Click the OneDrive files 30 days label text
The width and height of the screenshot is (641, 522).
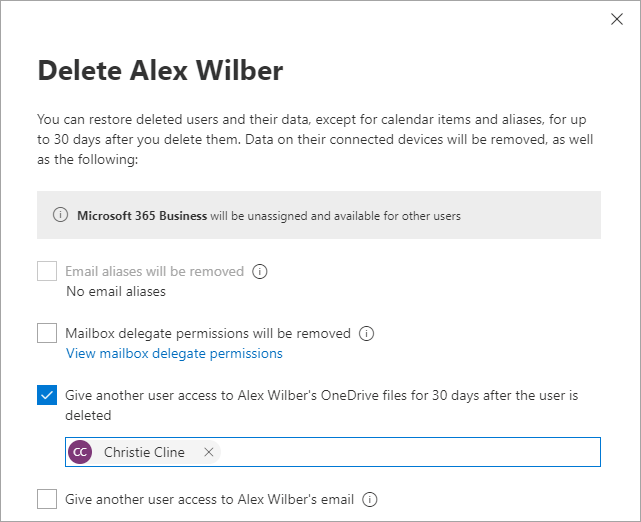tap(320, 395)
